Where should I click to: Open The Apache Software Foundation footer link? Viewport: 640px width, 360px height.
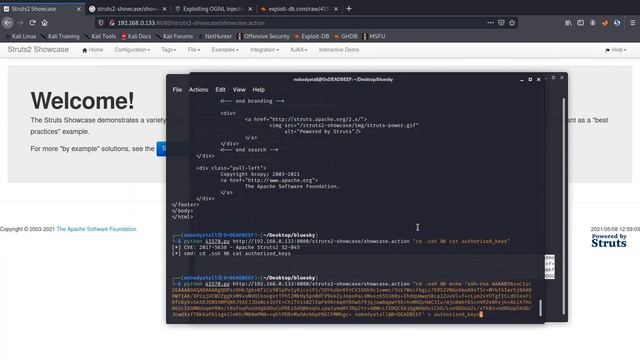[x=96, y=229]
